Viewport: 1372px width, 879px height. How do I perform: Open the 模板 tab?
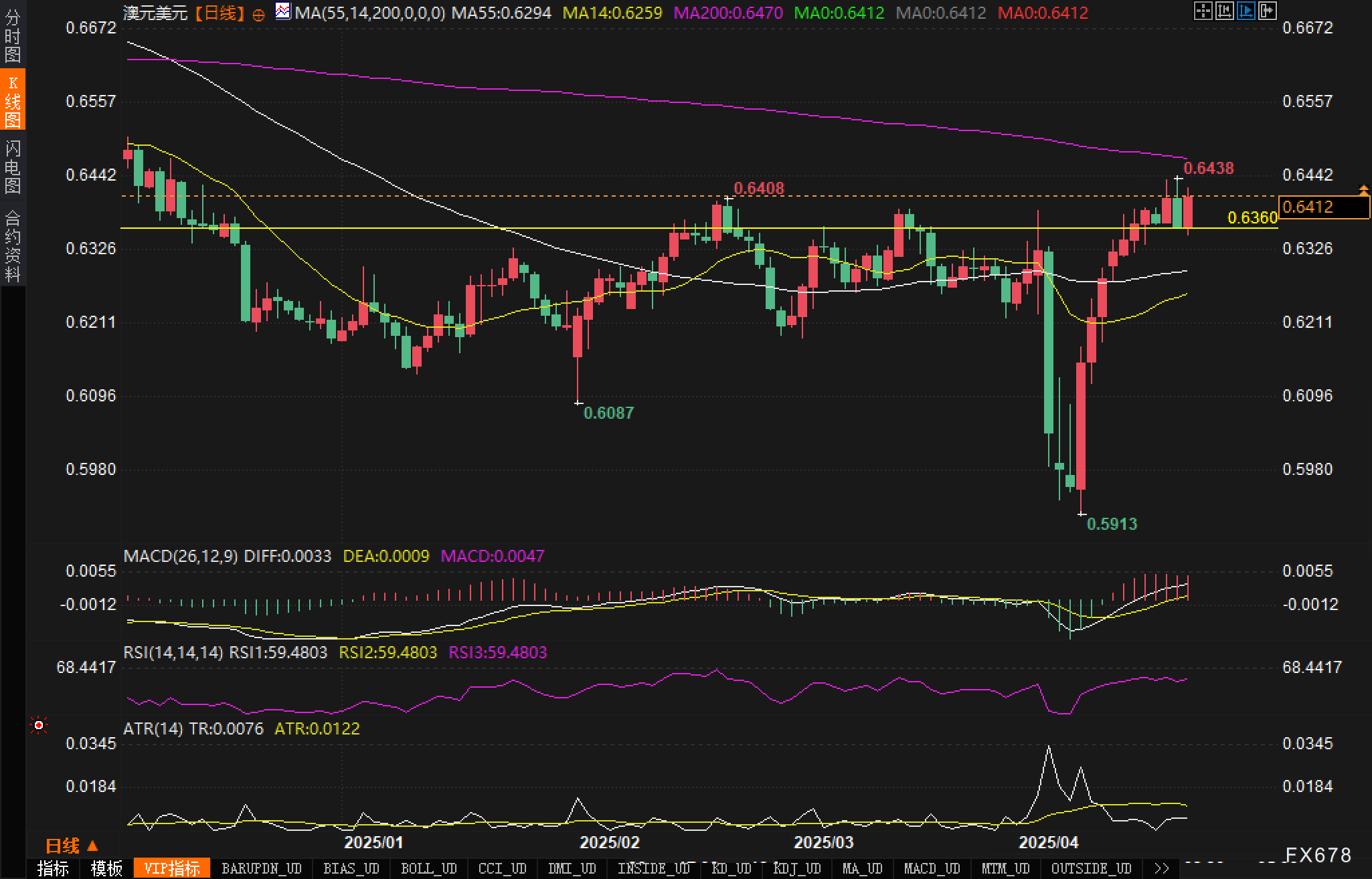[106, 868]
